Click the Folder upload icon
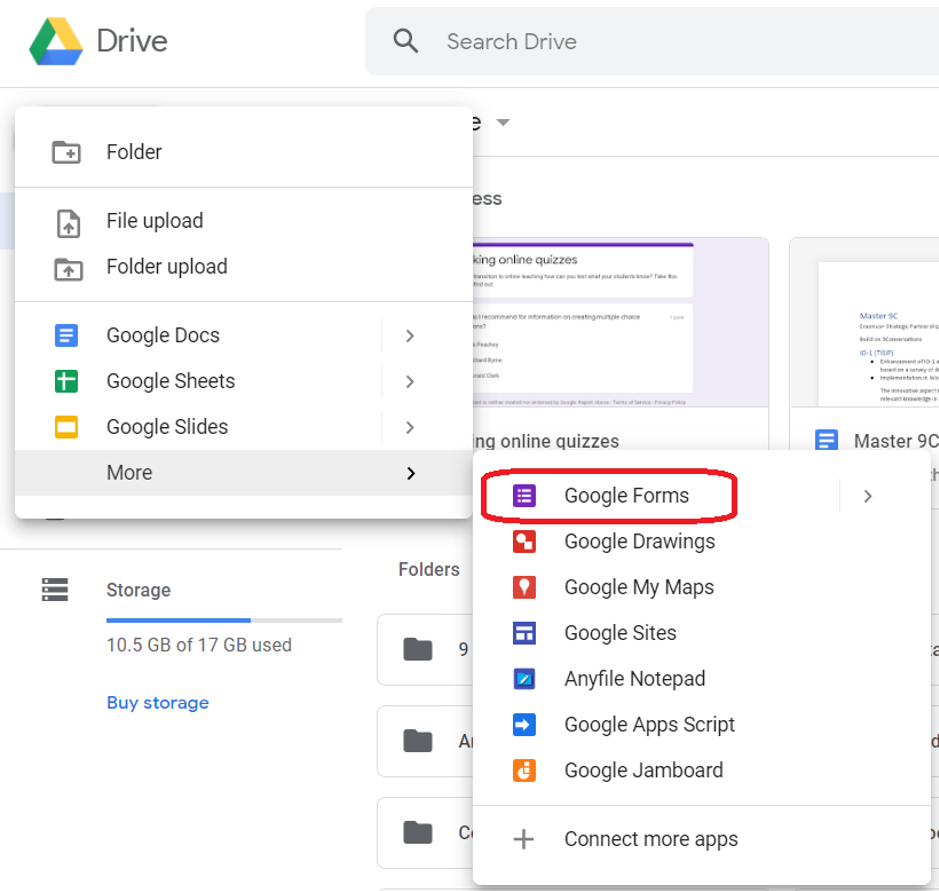The image size is (939, 891). pos(68,269)
